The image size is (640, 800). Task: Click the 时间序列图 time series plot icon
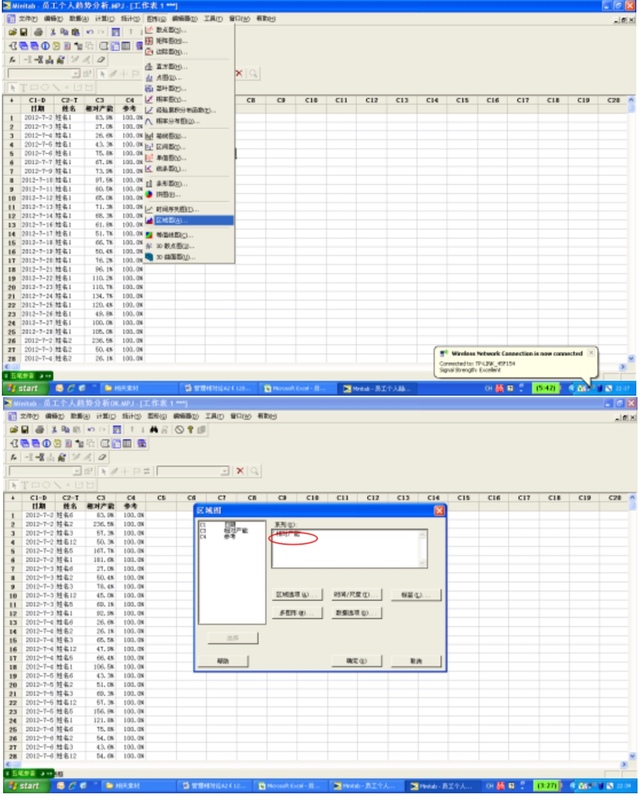tap(150, 209)
